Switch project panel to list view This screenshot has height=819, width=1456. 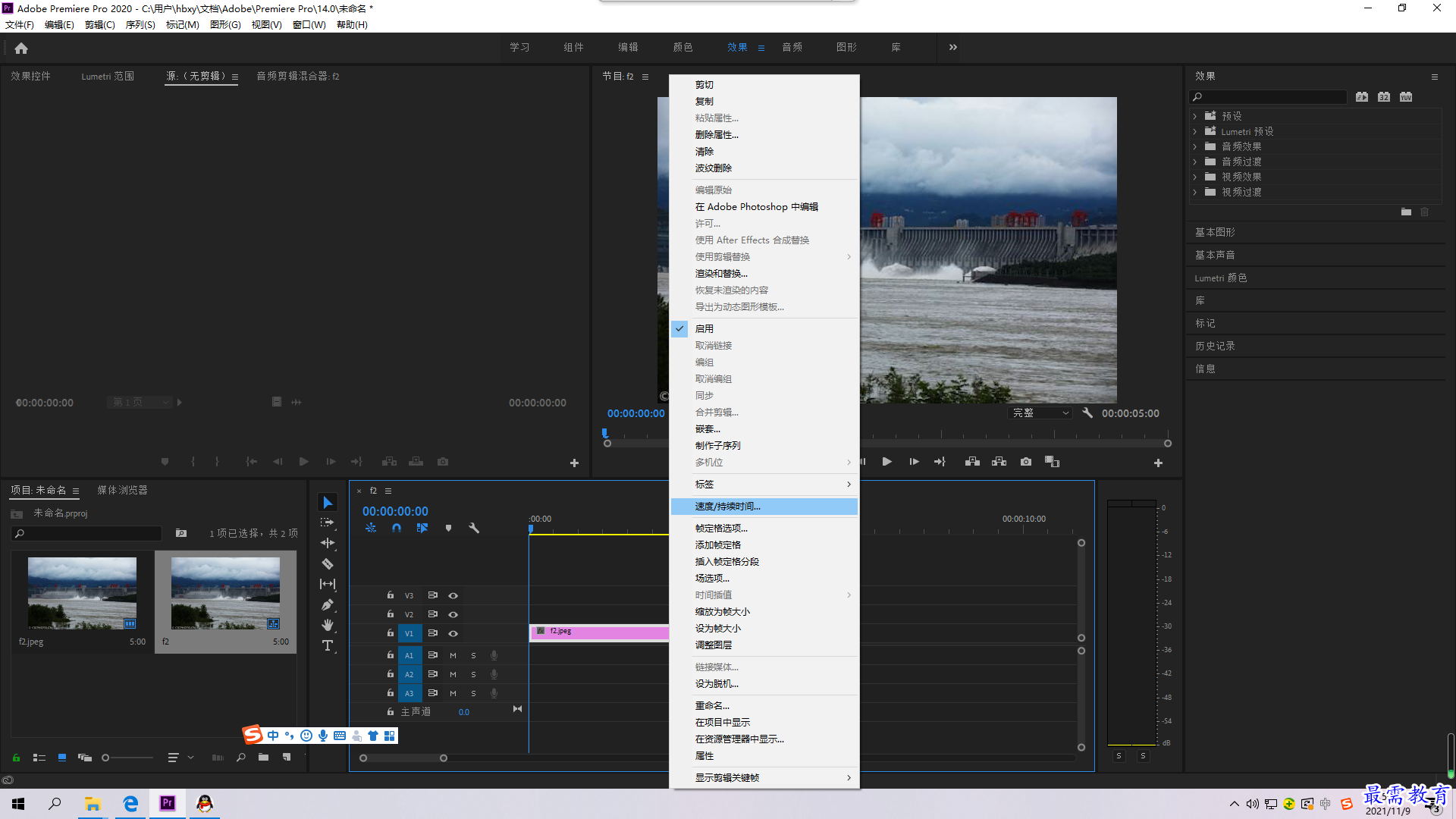click(x=39, y=757)
